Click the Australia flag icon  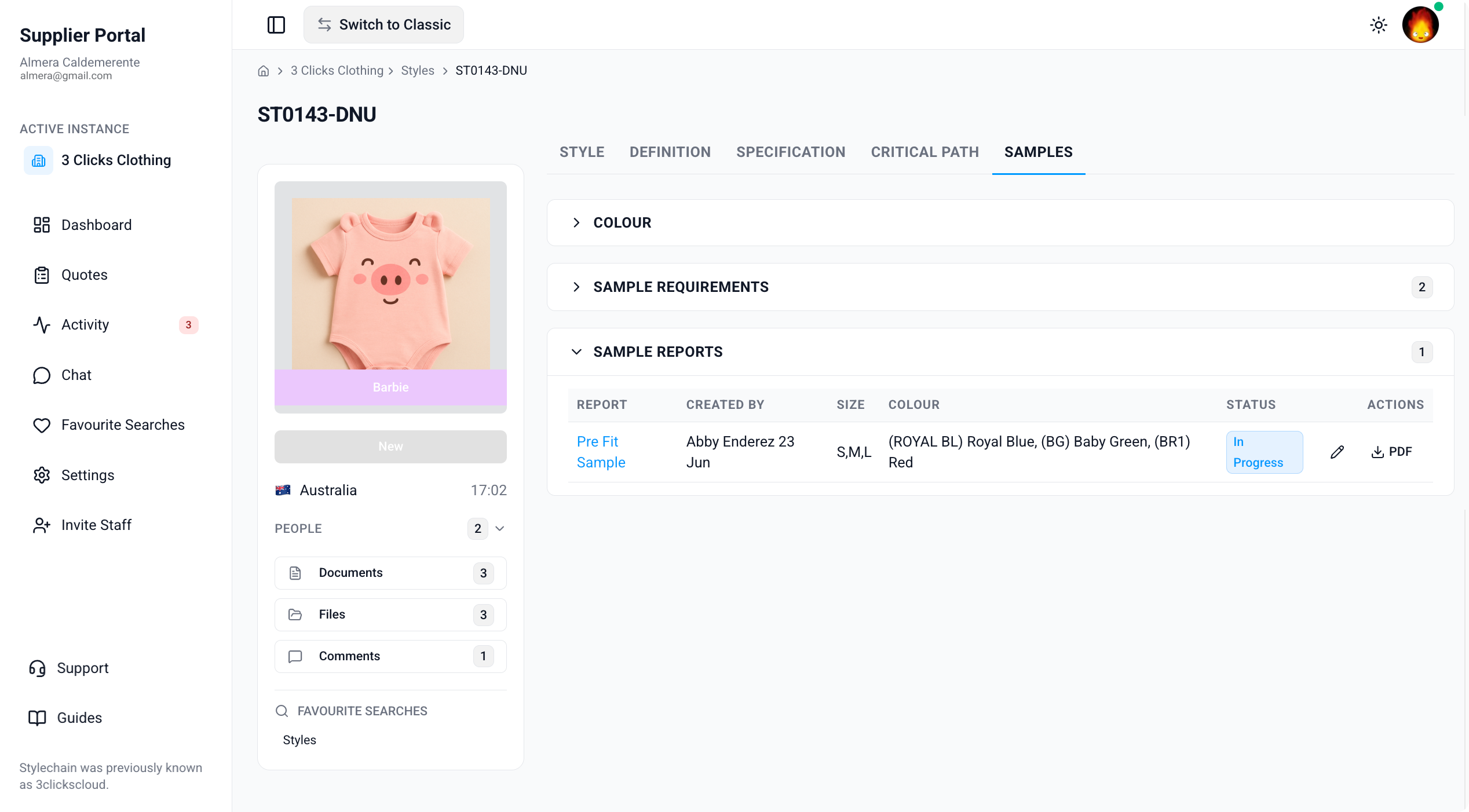pos(283,491)
